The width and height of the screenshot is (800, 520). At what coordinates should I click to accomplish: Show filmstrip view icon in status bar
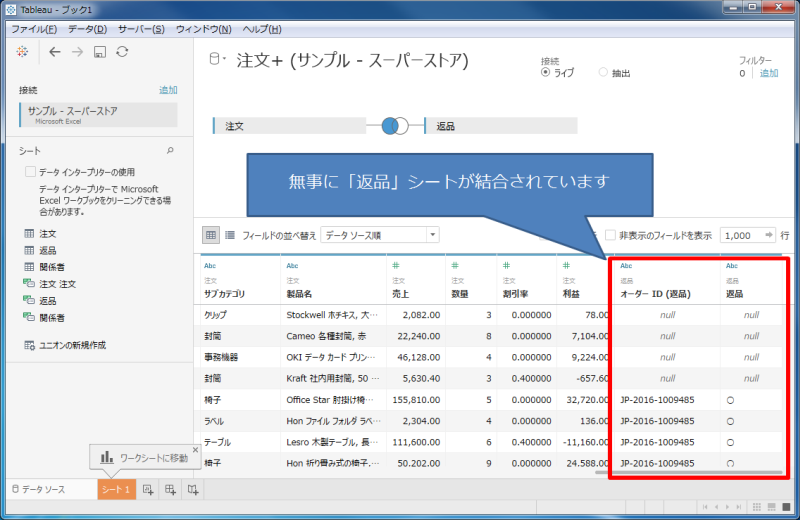coord(771,507)
